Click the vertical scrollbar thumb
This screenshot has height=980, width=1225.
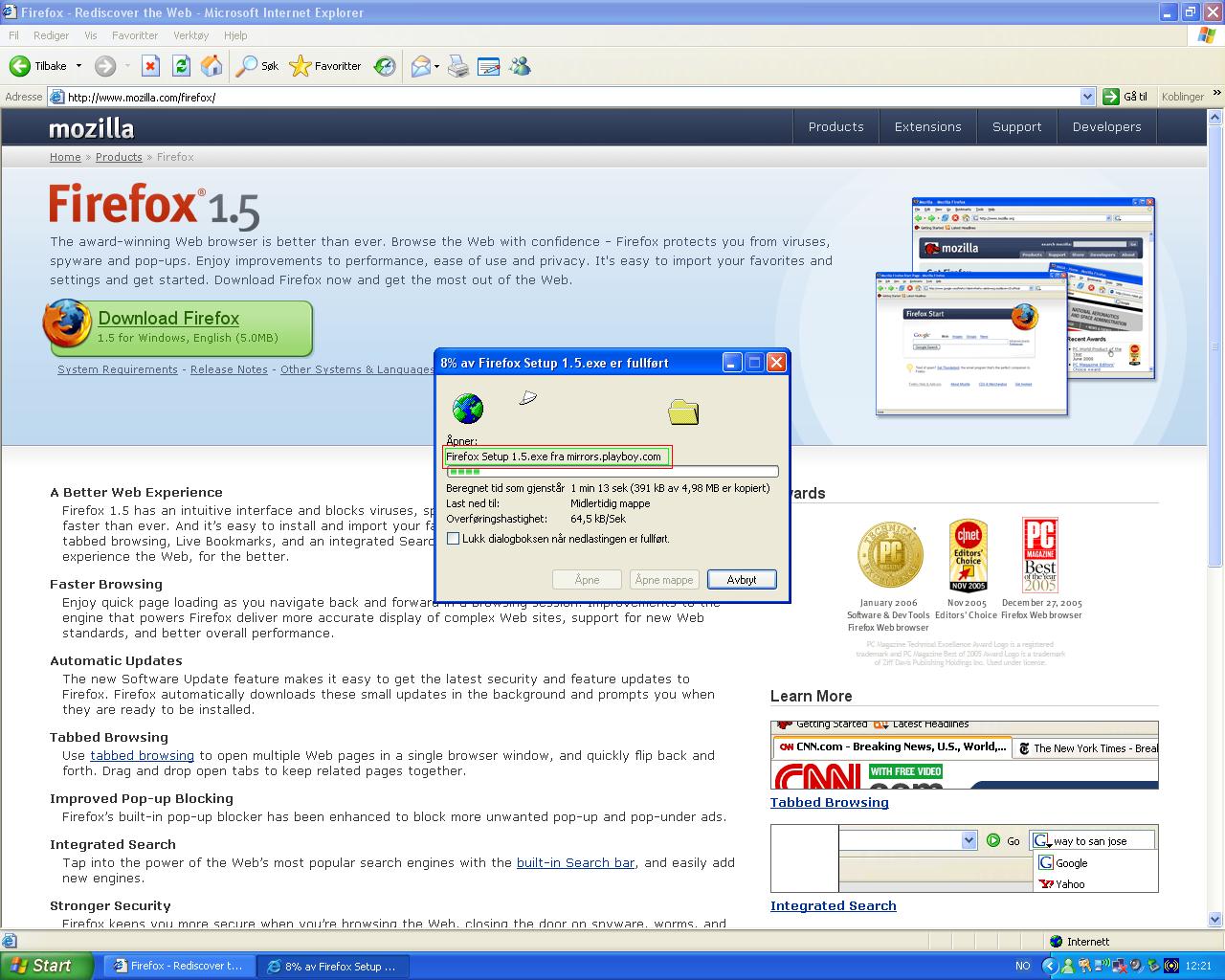(1215, 345)
